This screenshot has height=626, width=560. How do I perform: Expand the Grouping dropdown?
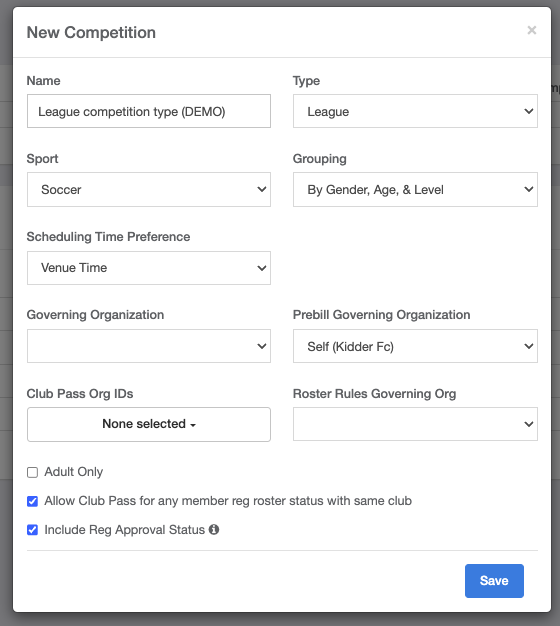(415, 190)
